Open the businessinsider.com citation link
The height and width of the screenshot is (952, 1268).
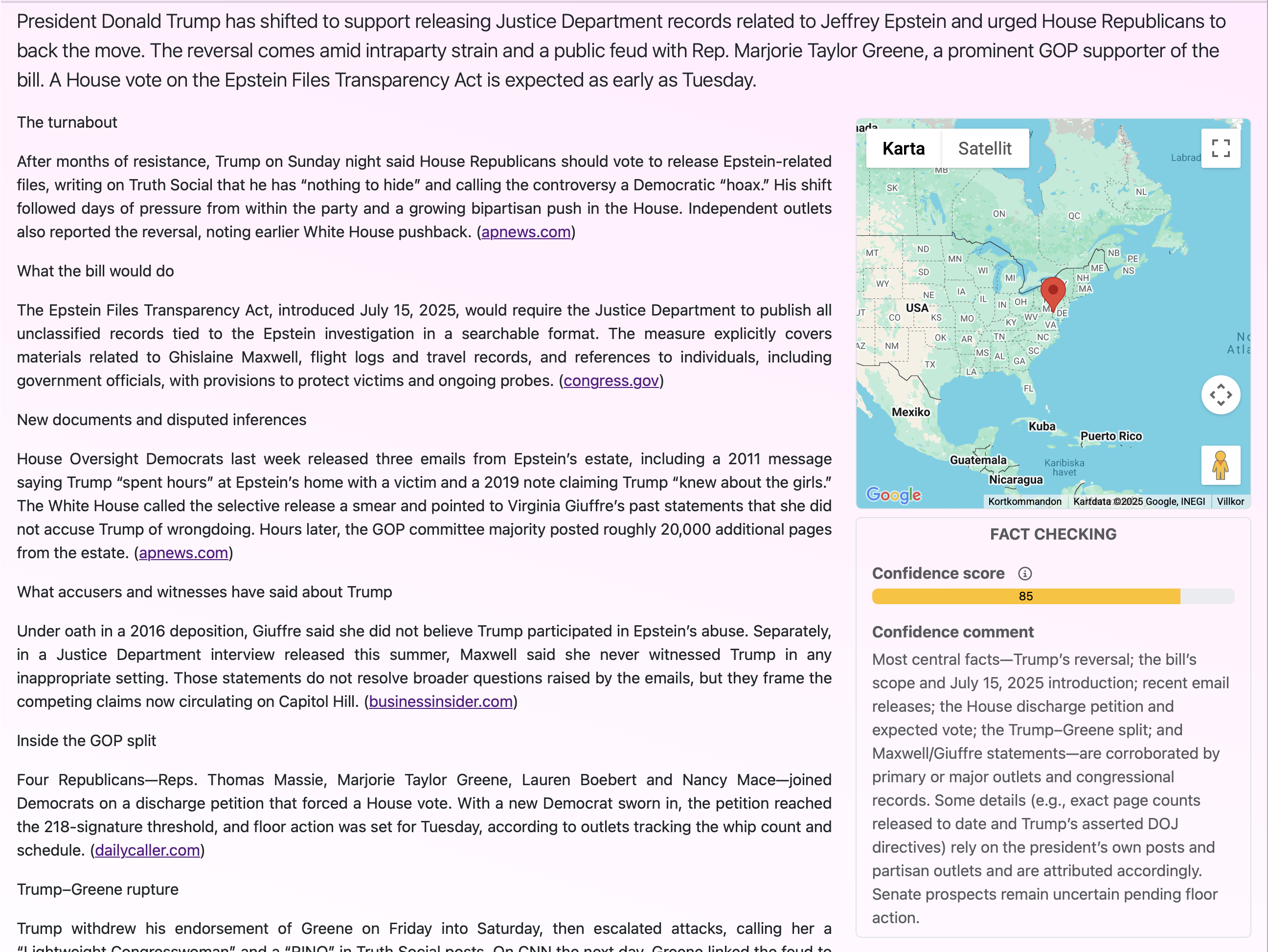point(440,701)
